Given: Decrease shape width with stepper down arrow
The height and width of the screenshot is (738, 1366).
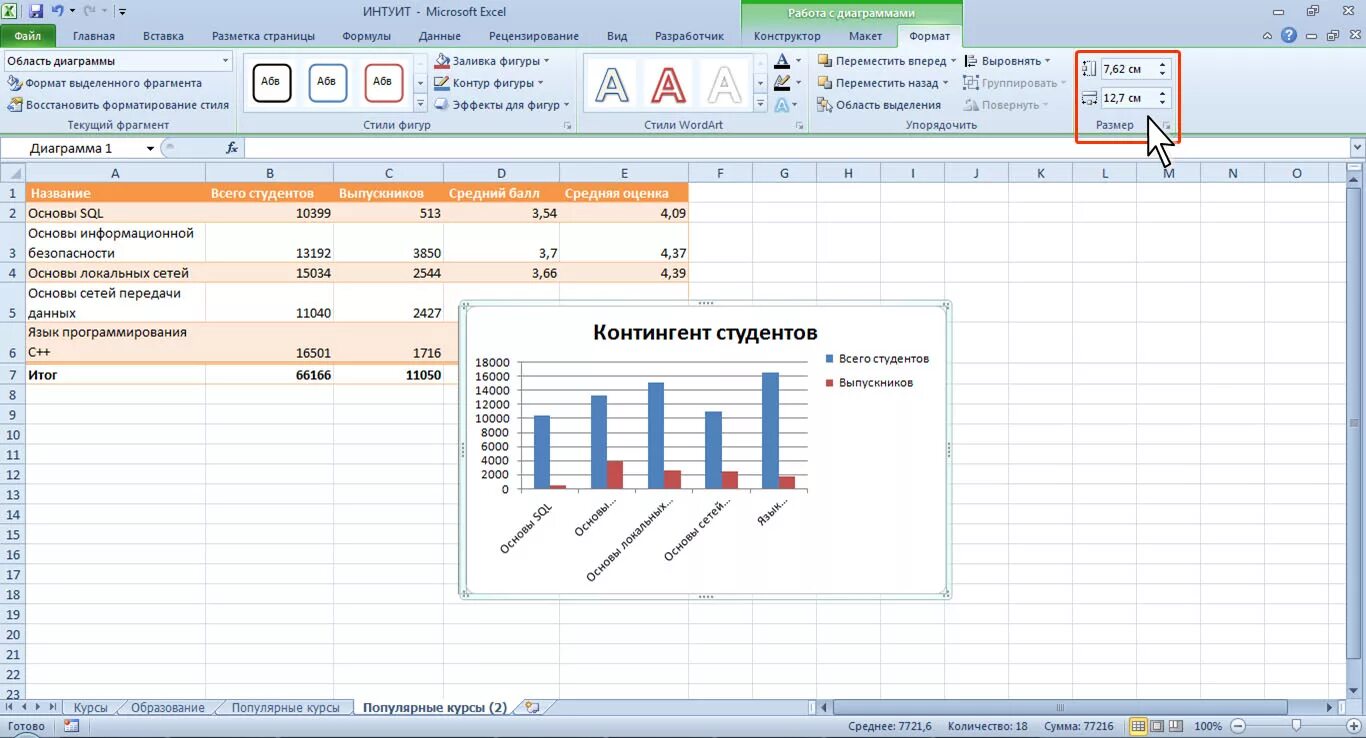Looking at the screenshot, I should [x=1162, y=103].
